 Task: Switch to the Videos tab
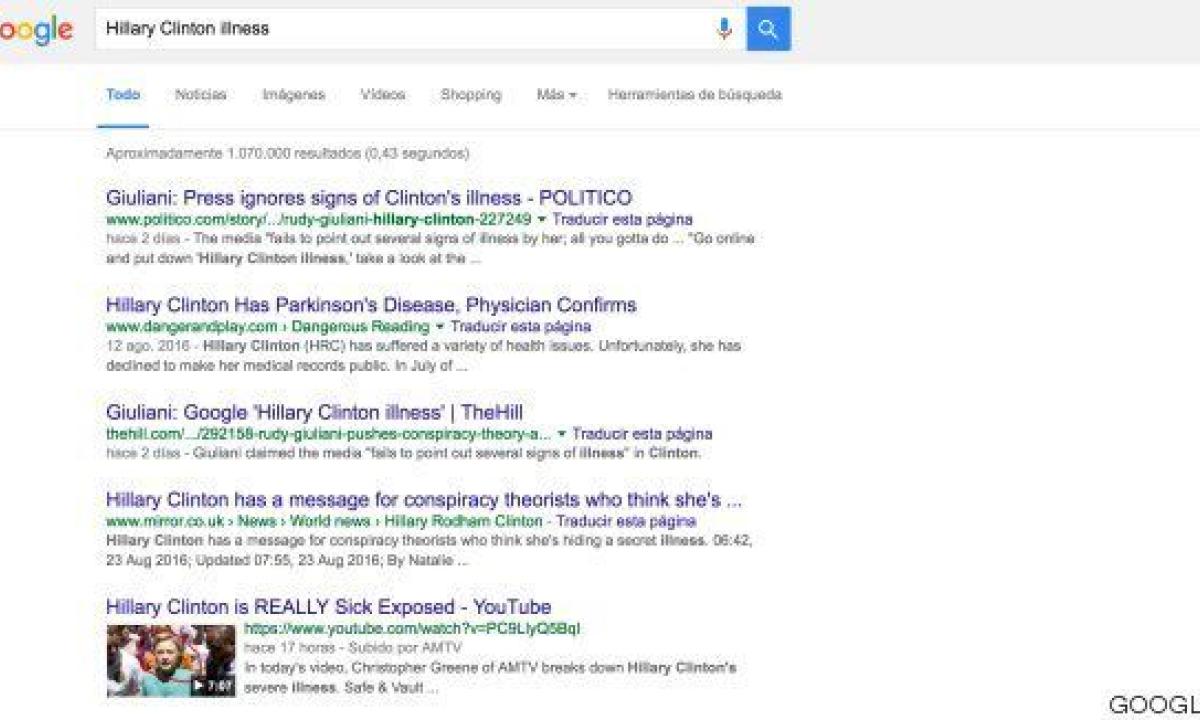coord(383,95)
